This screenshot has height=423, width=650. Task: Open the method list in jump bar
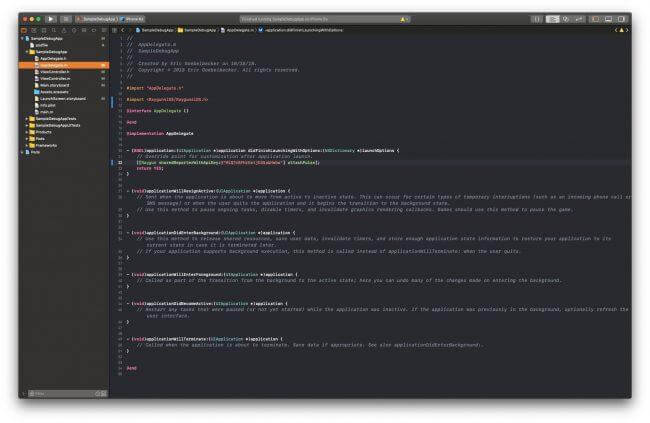pyautogui.click(x=301, y=30)
